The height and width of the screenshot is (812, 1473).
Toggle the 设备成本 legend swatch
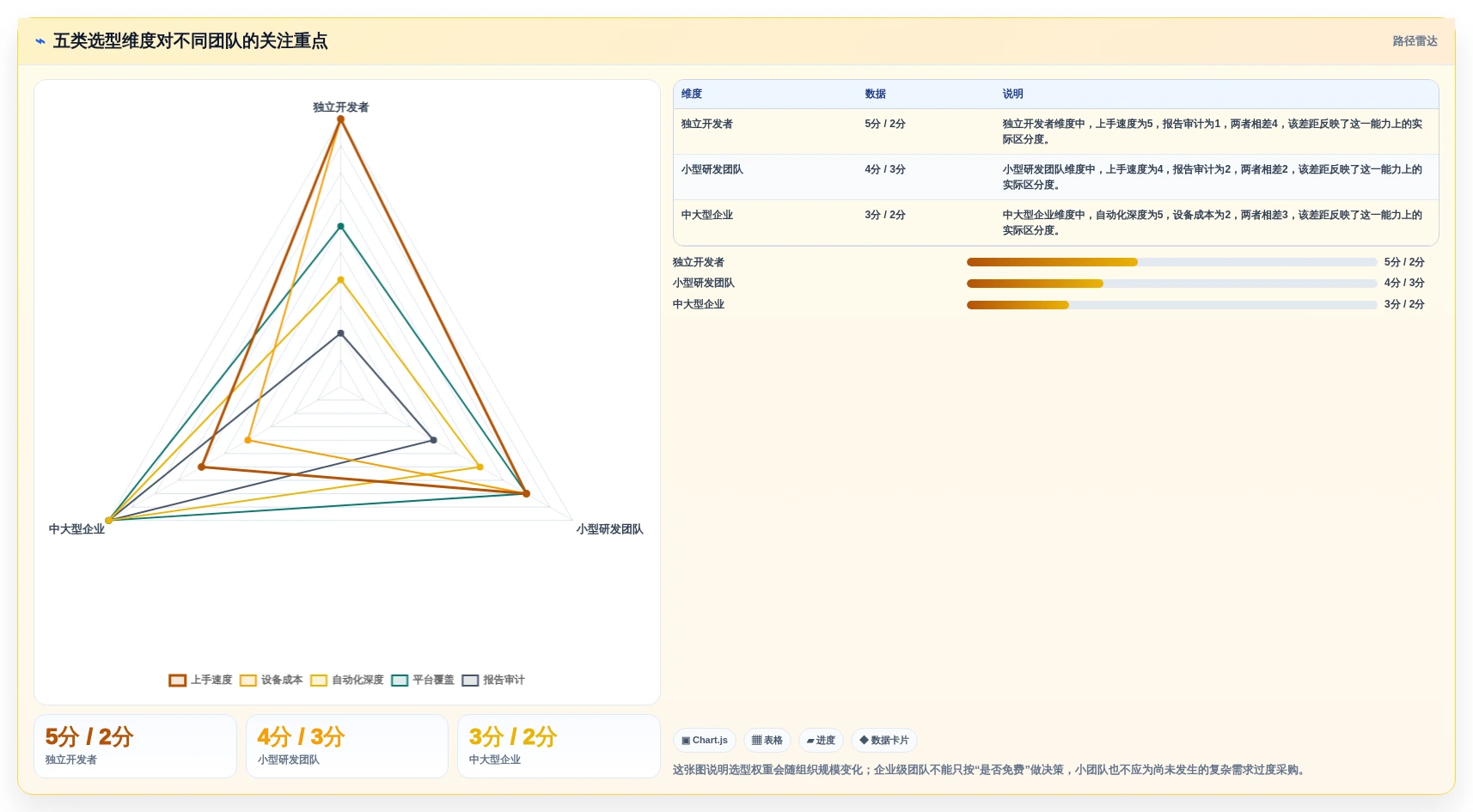point(248,681)
